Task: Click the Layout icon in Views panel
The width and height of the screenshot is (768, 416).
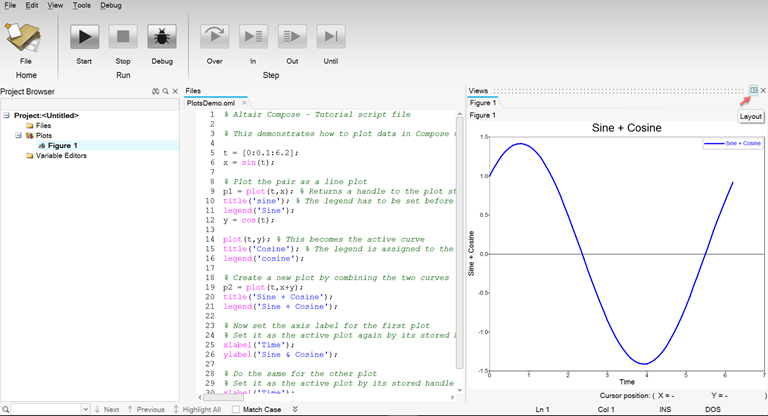Action: point(753,91)
